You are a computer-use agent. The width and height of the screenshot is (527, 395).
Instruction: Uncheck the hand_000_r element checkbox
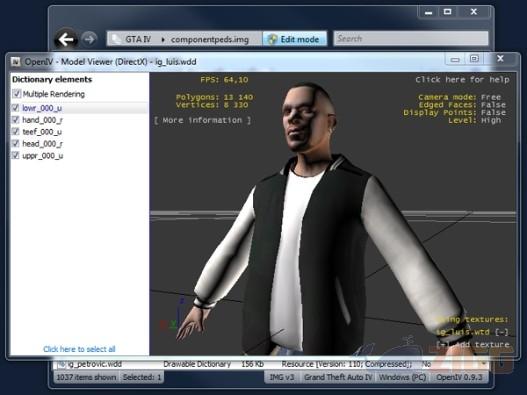[x=15, y=120]
